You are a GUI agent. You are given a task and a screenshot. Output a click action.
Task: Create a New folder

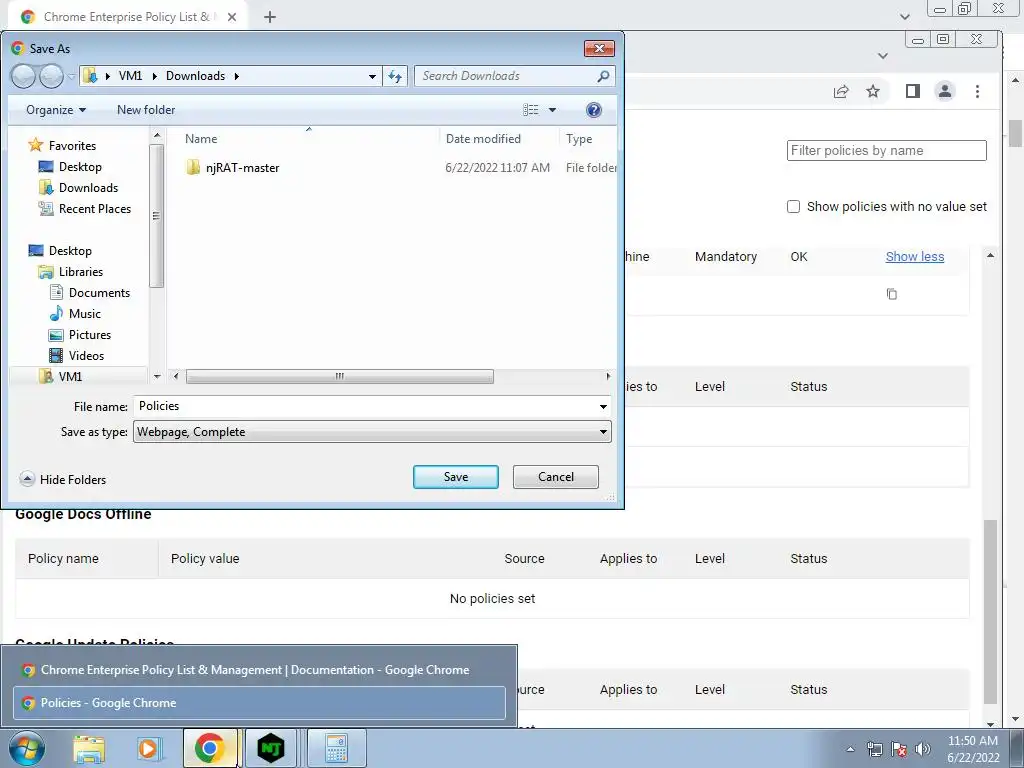tap(146, 110)
